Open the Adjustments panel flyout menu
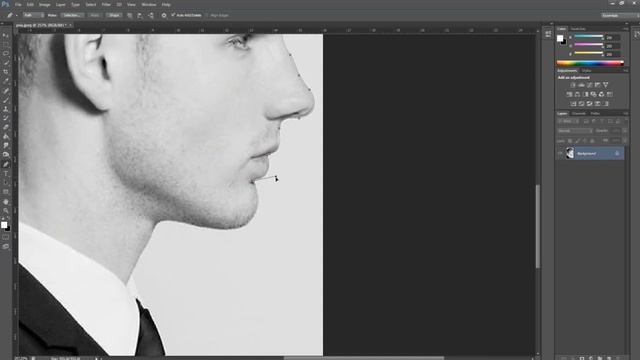 (626, 71)
